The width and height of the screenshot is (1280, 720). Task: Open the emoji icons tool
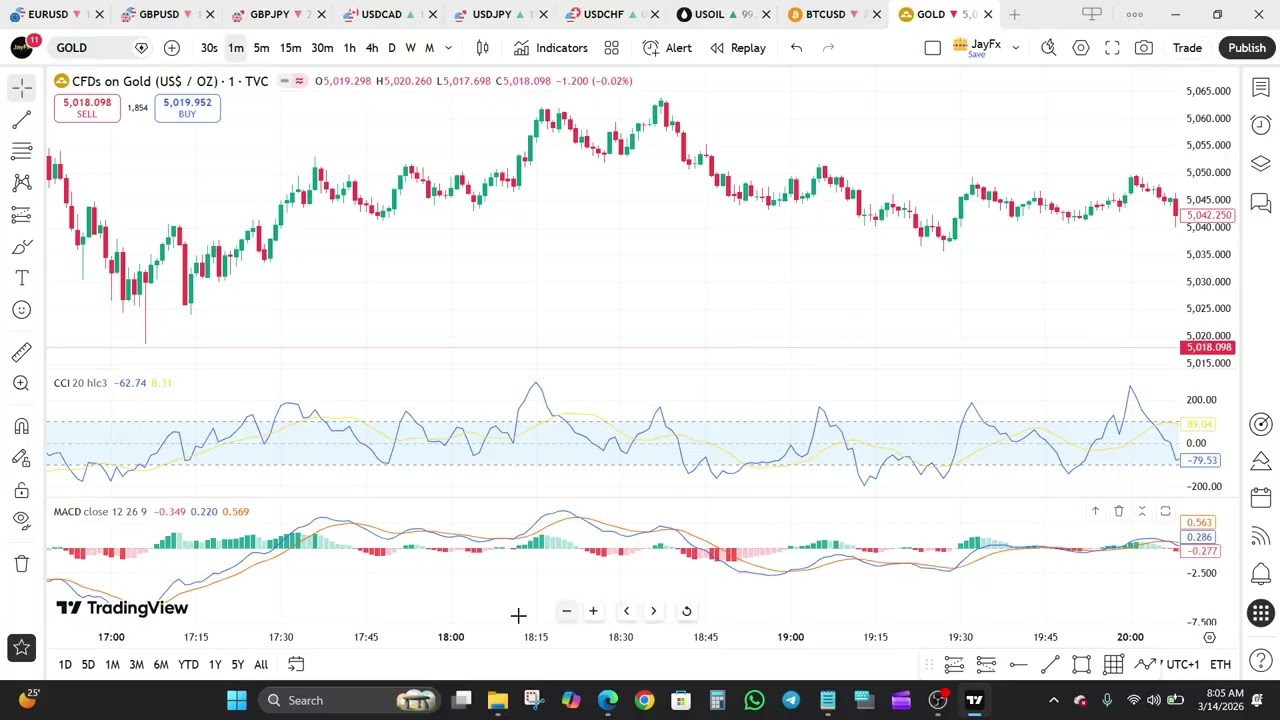pos(22,310)
